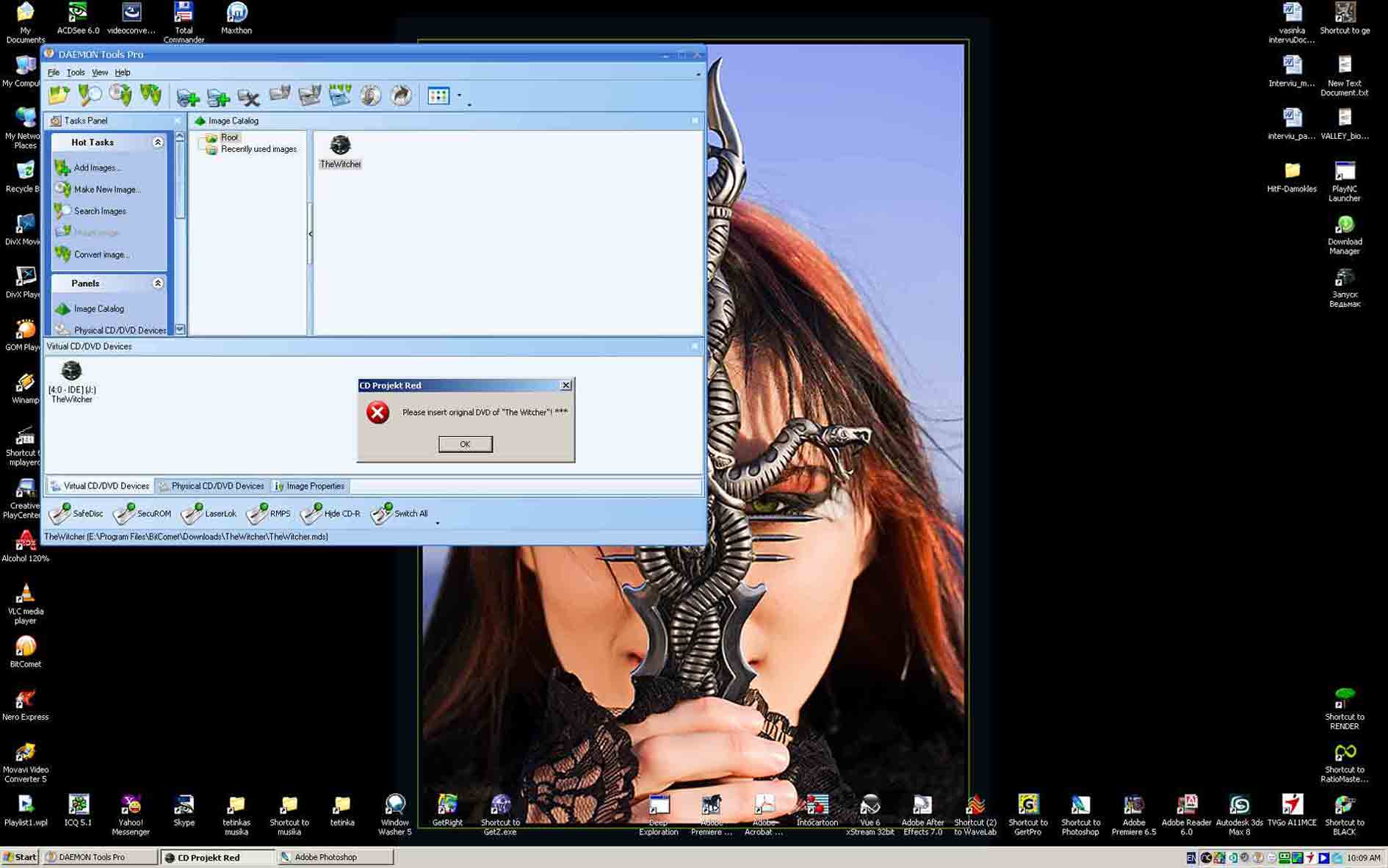
Task: Click the make new image disc toolbar icon
Action: tap(120, 95)
